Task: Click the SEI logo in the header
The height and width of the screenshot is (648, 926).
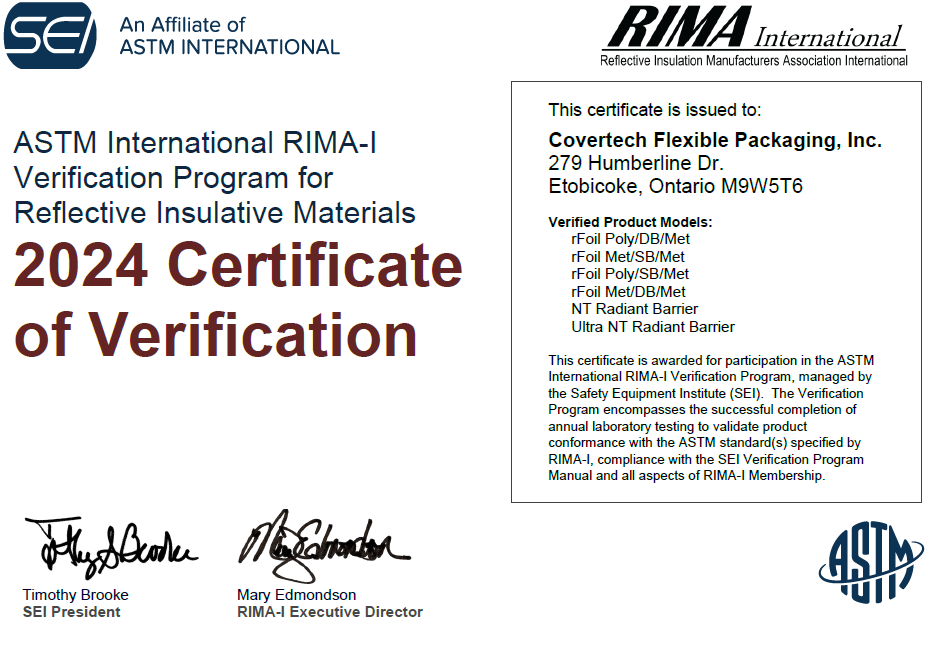Action: coord(50,35)
